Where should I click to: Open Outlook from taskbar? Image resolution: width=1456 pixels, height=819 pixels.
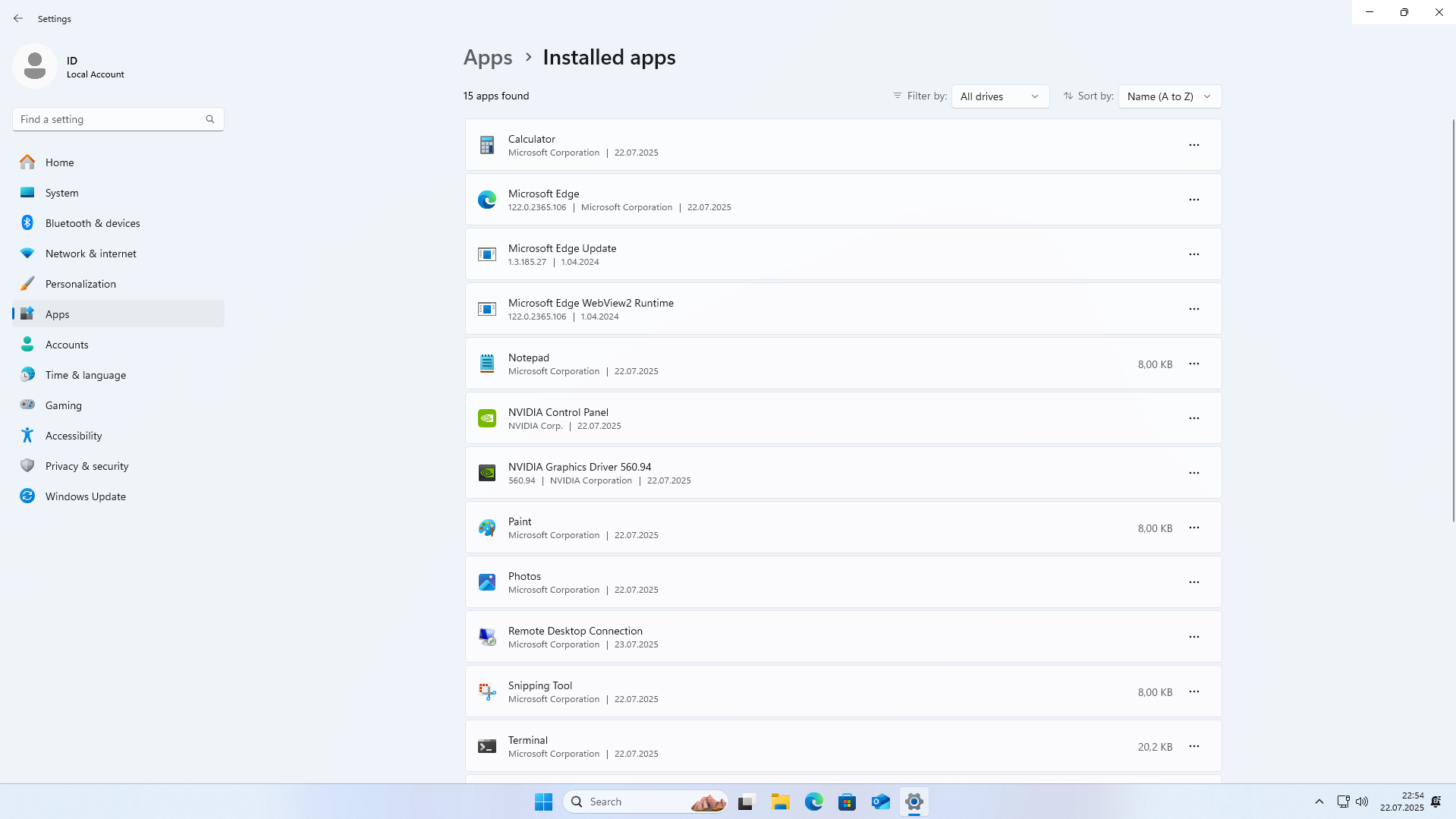point(881,802)
